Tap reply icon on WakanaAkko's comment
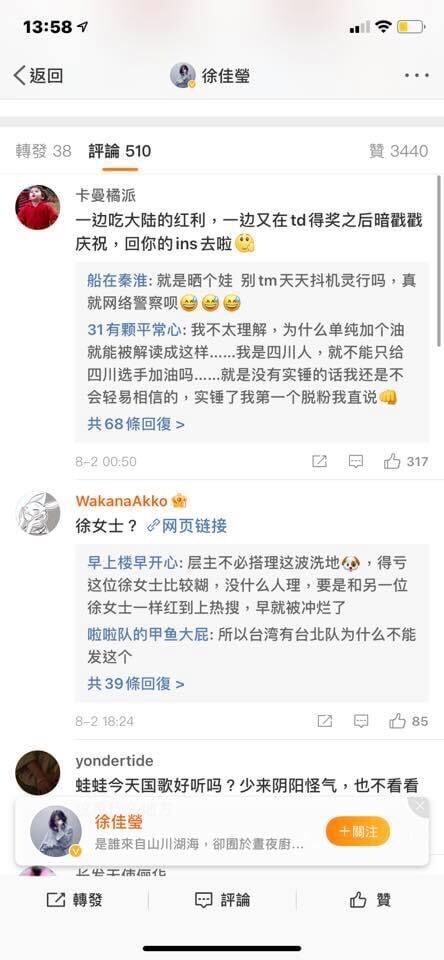This screenshot has height=960, width=444. coord(361,721)
